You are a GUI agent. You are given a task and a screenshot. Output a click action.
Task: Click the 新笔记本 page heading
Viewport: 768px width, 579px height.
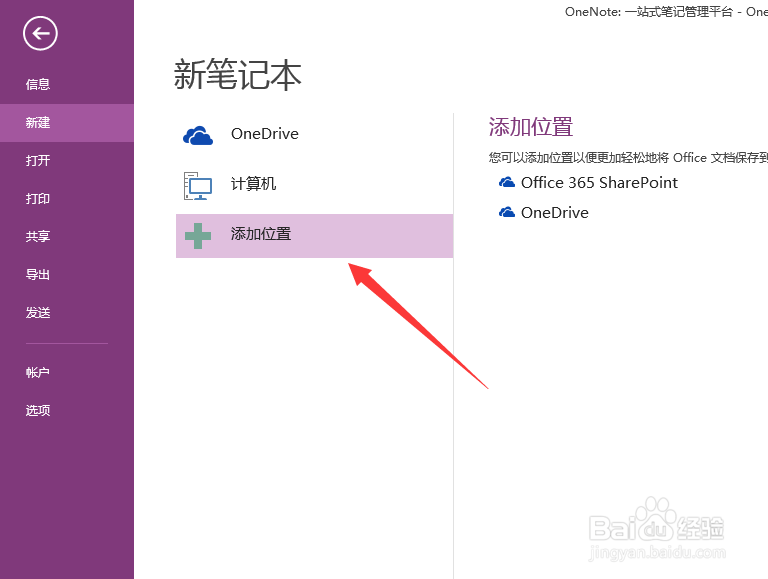(238, 75)
